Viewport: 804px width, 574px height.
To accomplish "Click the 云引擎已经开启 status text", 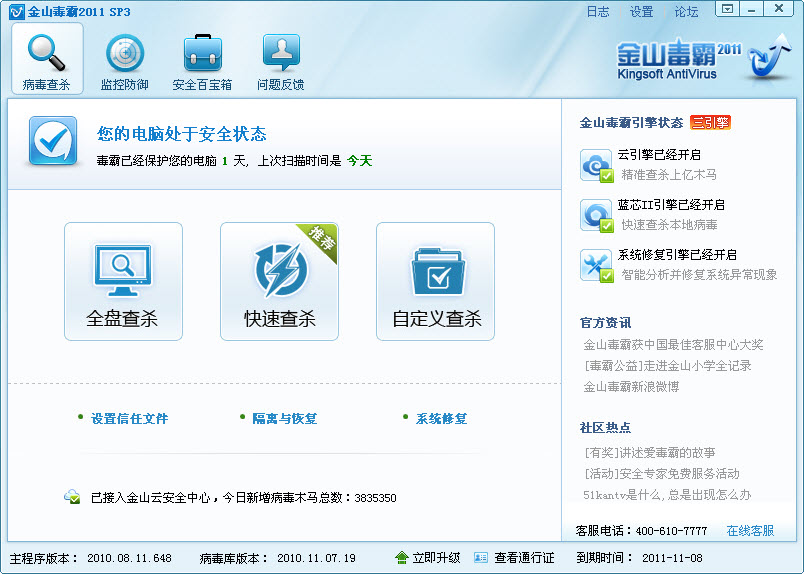I will (659, 155).
